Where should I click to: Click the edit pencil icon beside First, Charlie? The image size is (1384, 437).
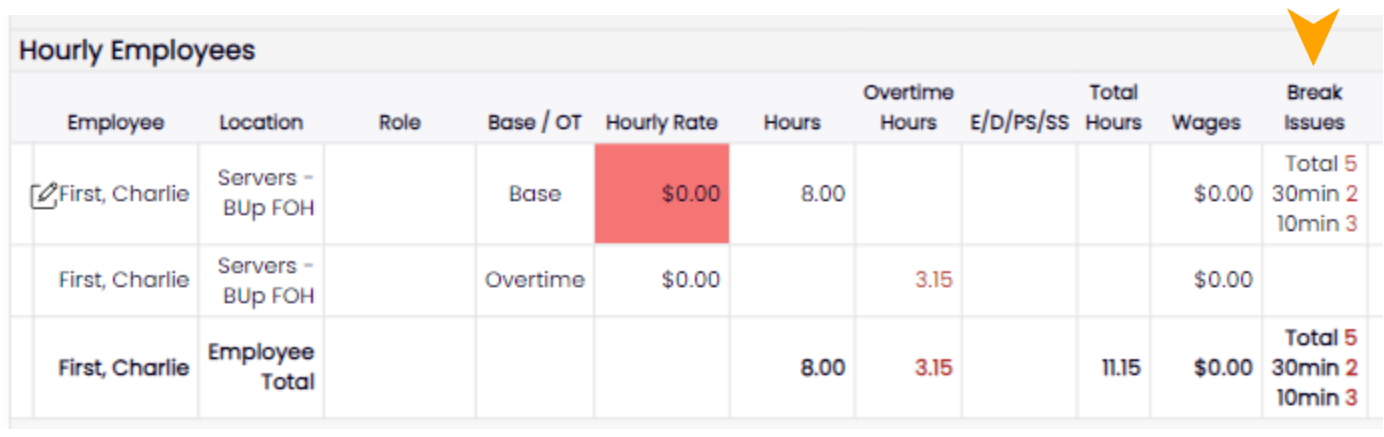44,195
